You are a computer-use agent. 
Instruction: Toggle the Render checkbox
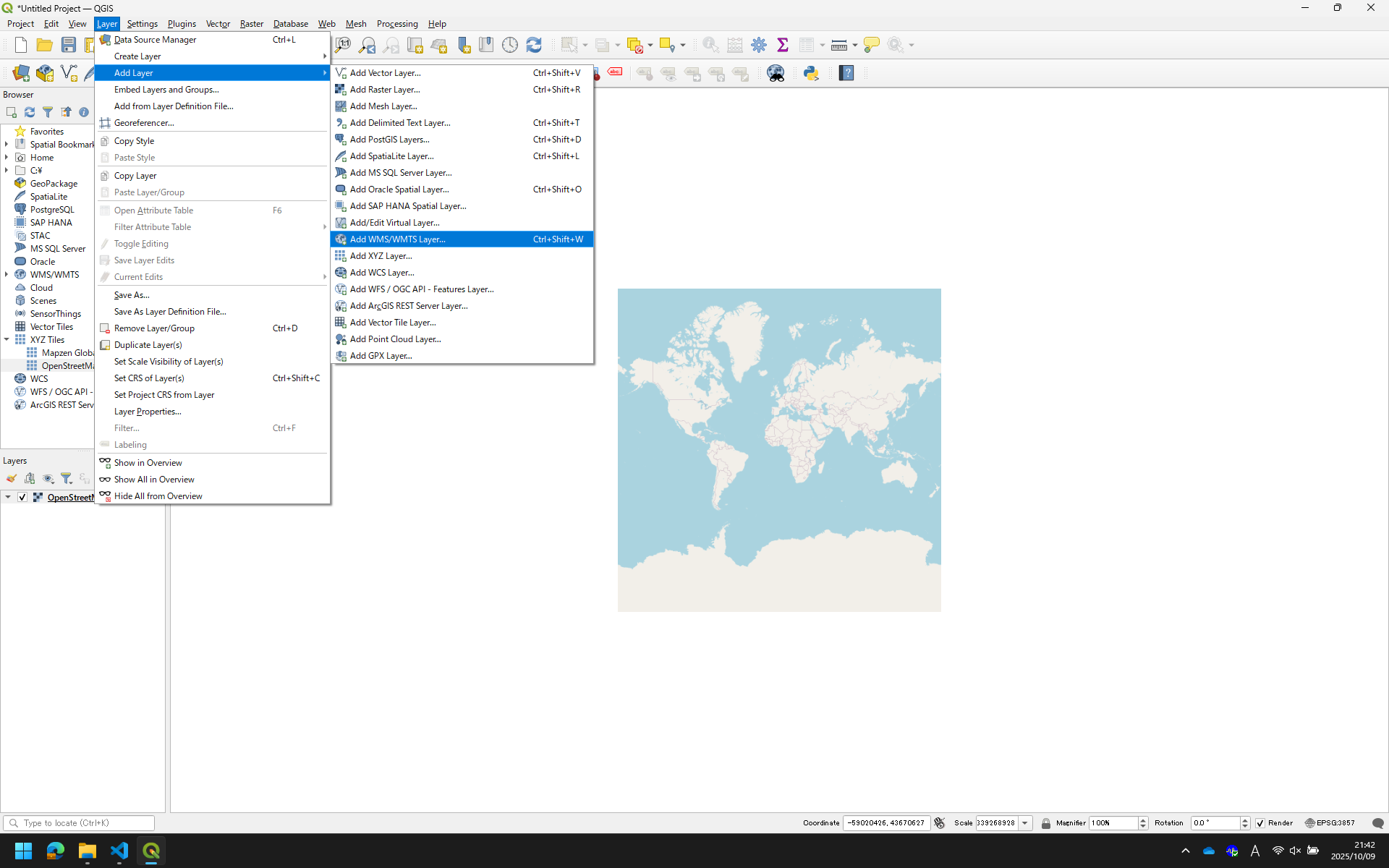click(1260, 823)
